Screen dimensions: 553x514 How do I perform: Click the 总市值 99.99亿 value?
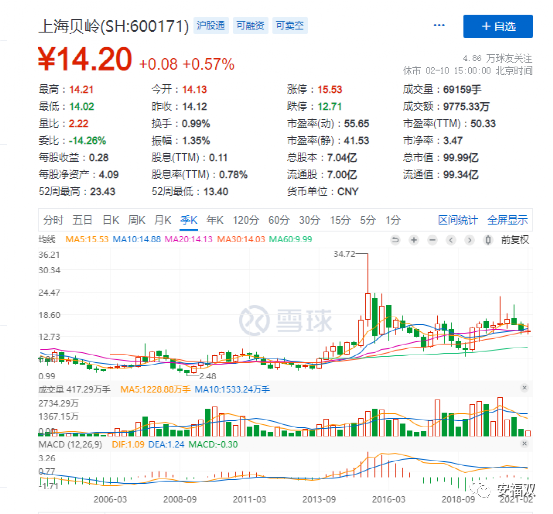tap(461, 158)
